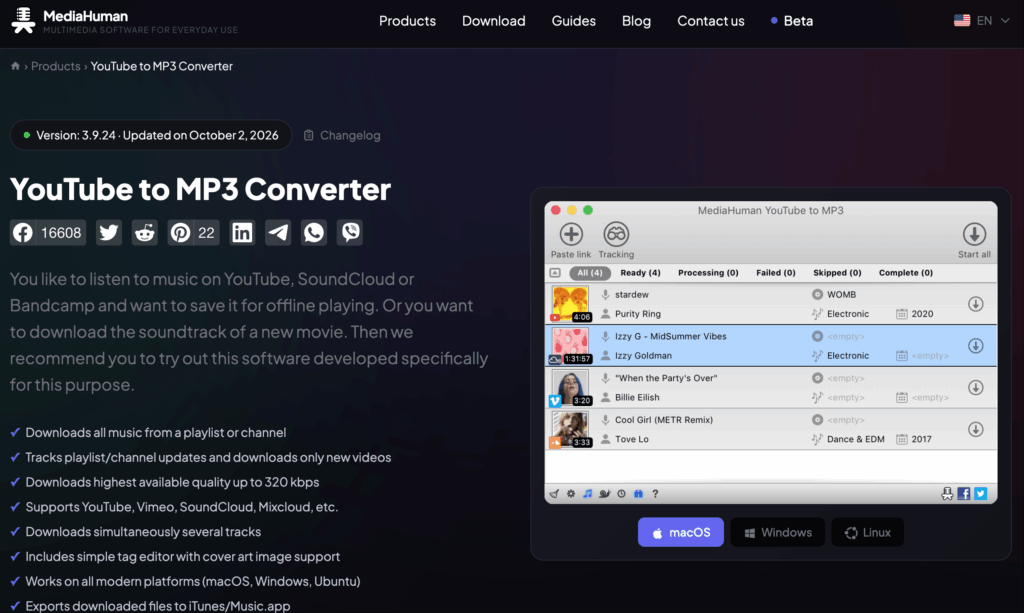Click the 2020 year field
1024x613 pixels.
point(922,314)
